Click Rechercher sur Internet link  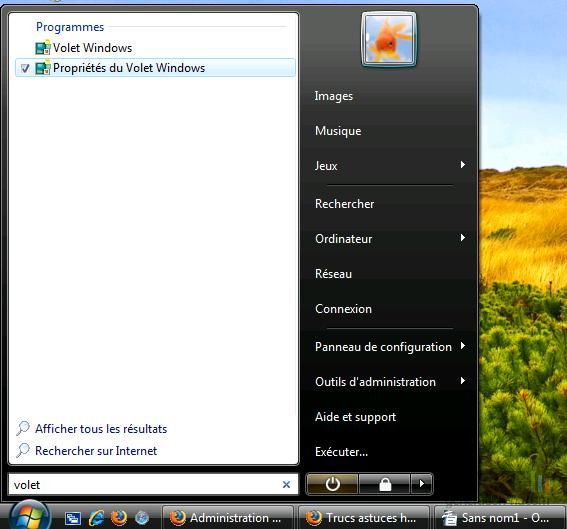click(96, 451)
